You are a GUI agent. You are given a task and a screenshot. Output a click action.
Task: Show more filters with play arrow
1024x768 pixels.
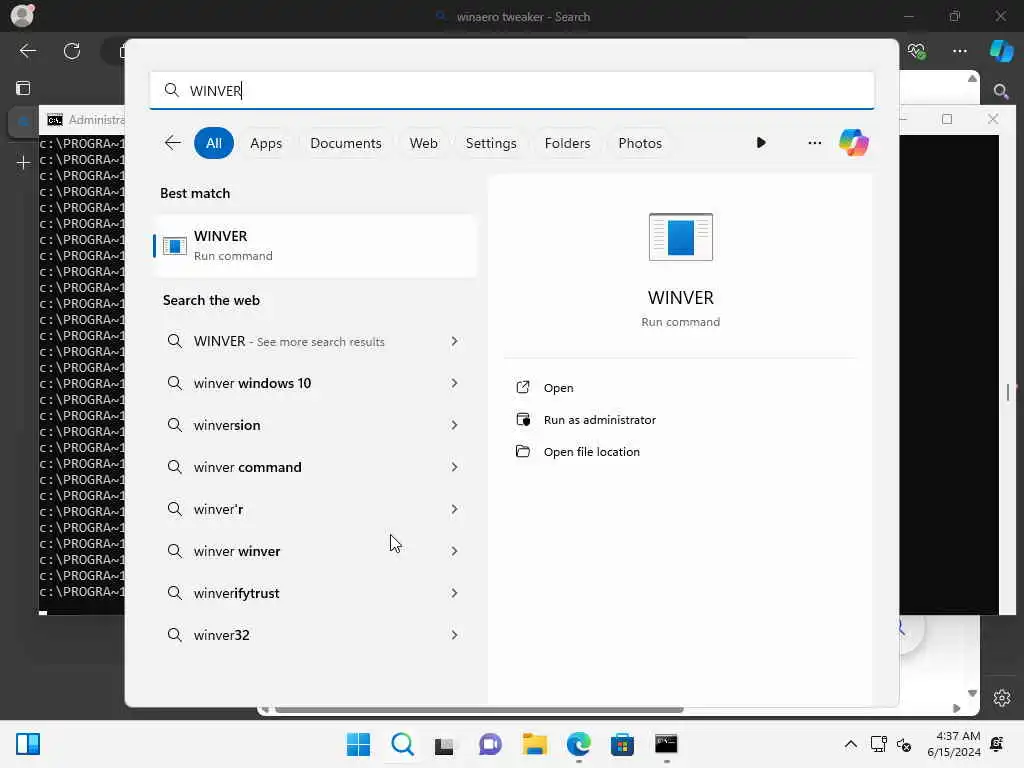coord(761,142)
